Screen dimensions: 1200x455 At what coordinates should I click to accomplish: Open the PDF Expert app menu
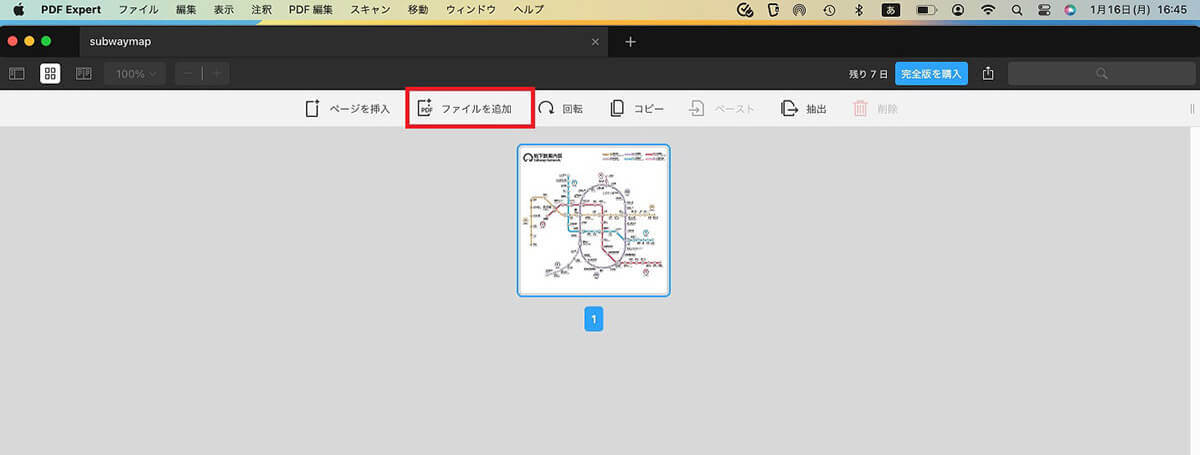[x=71, y=9]
